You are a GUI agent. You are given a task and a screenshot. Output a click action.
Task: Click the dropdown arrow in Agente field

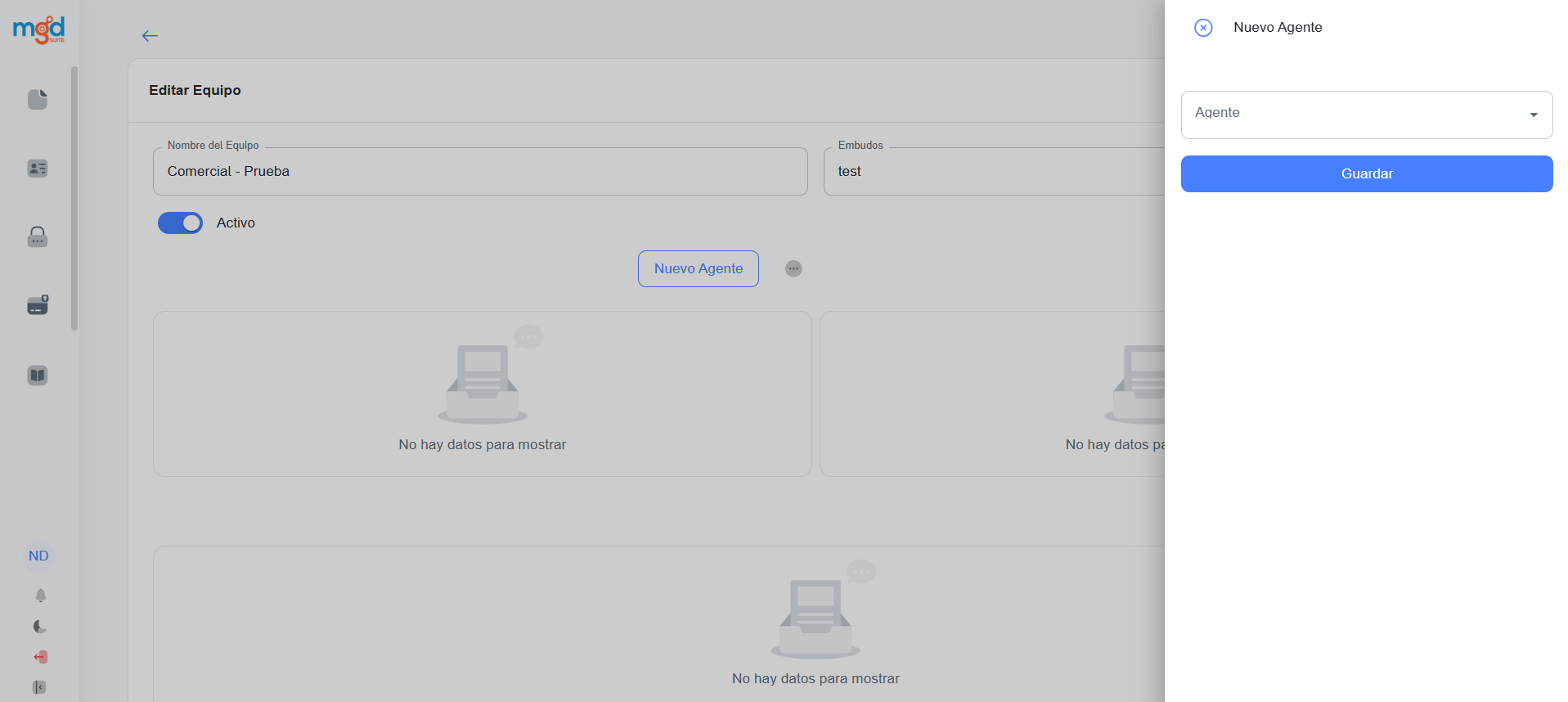(x=1534, y=115)
